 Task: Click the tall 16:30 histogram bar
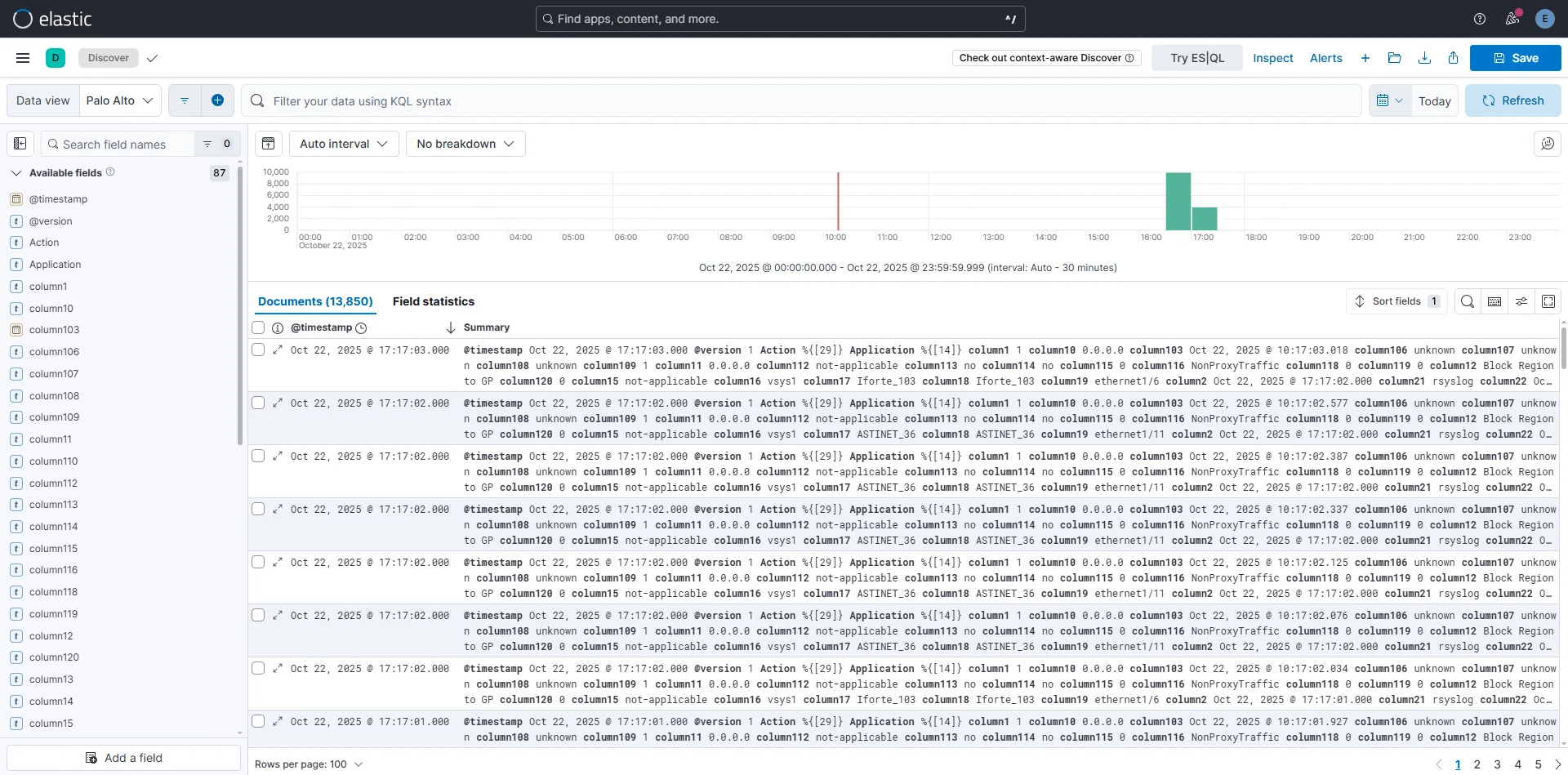click(x=1178, y=201)
